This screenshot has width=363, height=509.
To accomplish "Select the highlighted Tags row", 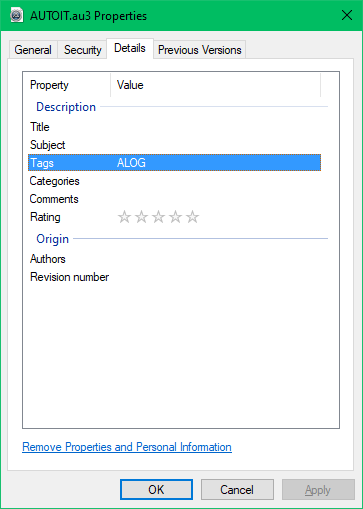I will [x=174, y=163].
